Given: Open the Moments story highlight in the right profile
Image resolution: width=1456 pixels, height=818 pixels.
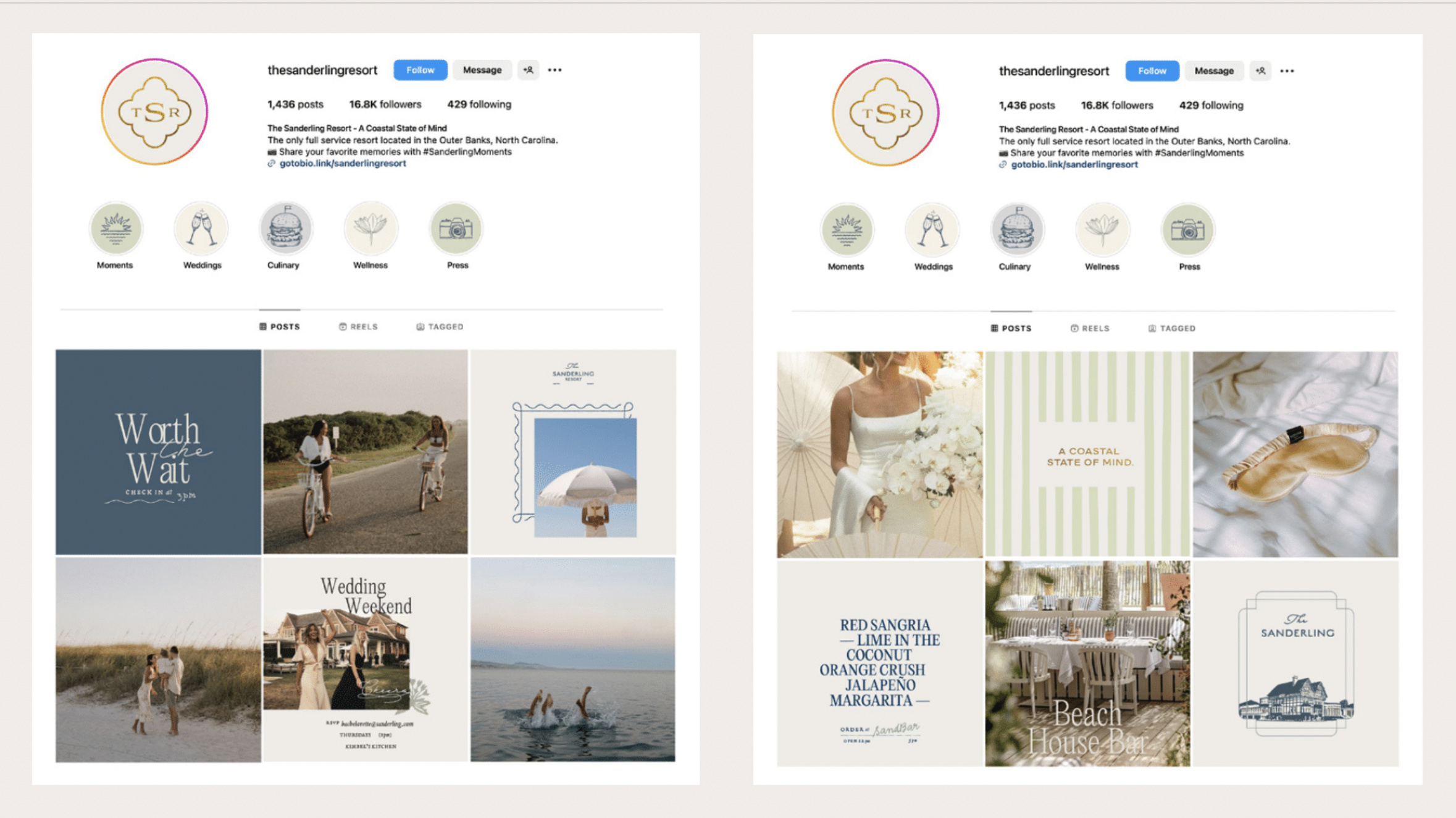Looking at the screenshot, I should tap(847, 230).
